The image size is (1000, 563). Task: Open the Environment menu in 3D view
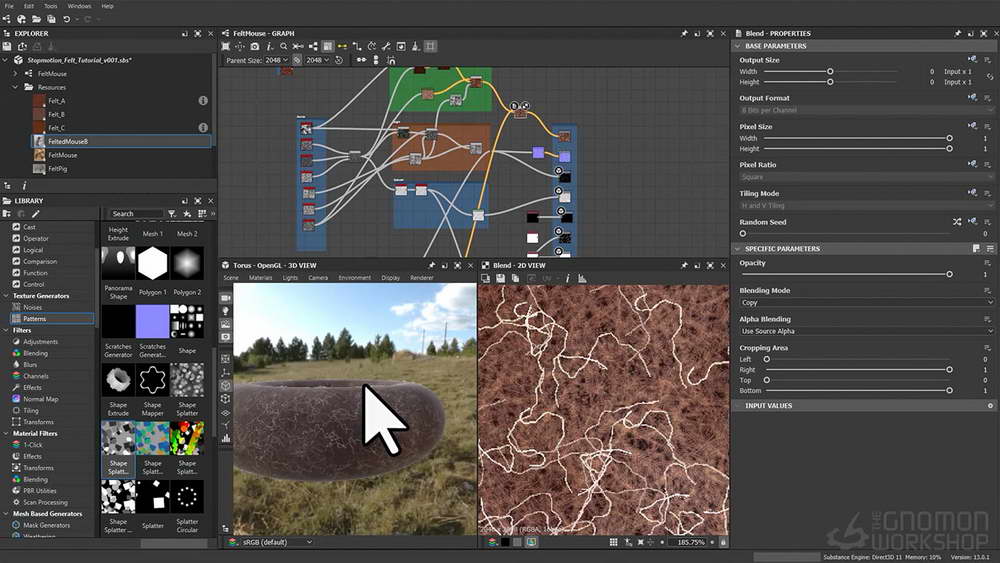coord(355,278)
